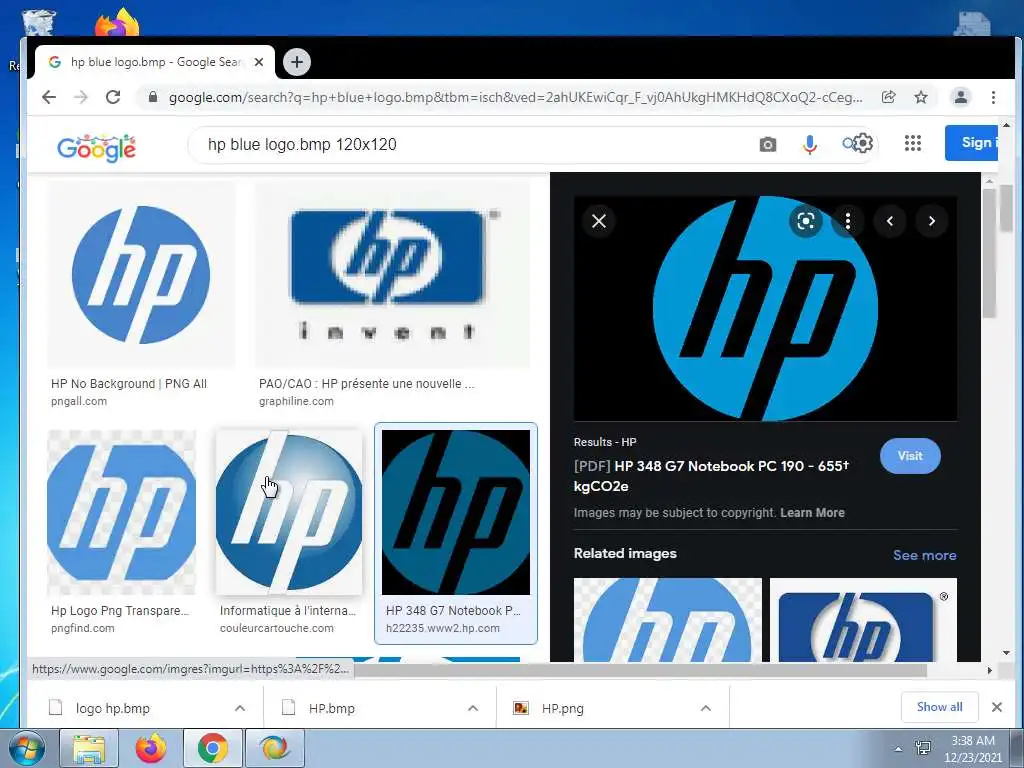This screenshot has width=1024, height=768.
Task: Click the padlock site info icon
Action: 153,97
